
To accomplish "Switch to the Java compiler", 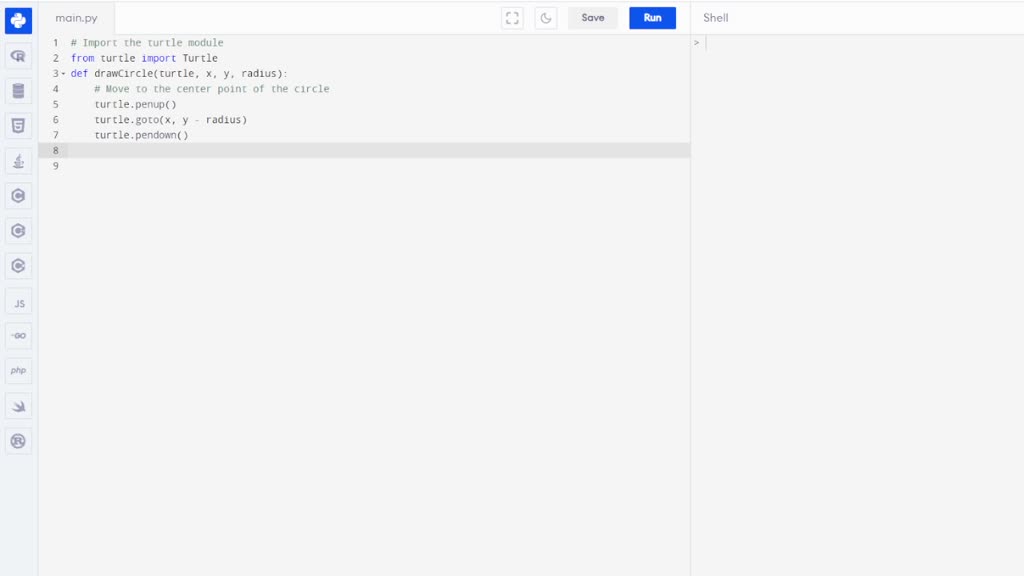I will (18, 161).
